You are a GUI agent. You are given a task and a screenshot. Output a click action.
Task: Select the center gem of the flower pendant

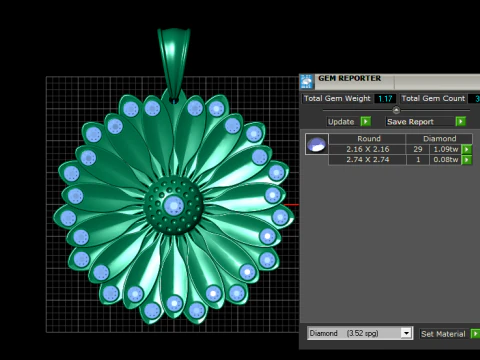point(174,205)
